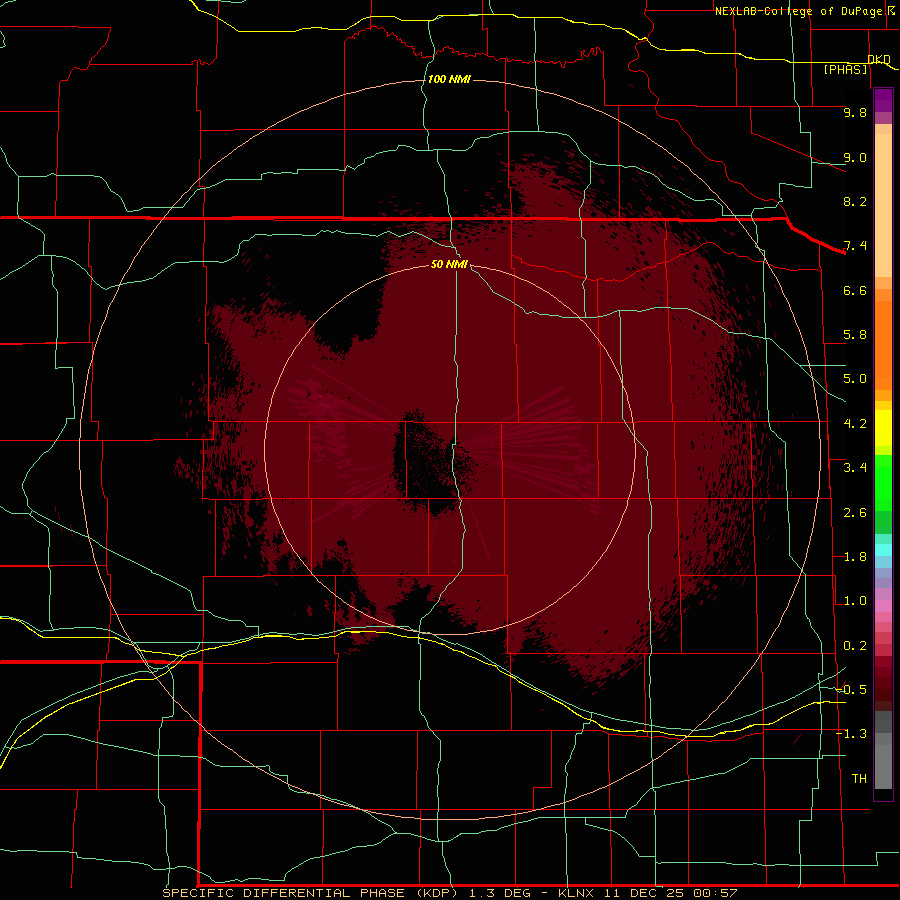Screen dimensions: 900x900
Task: Click the 0.2 scale value
Action: click(x=855, y=646)
